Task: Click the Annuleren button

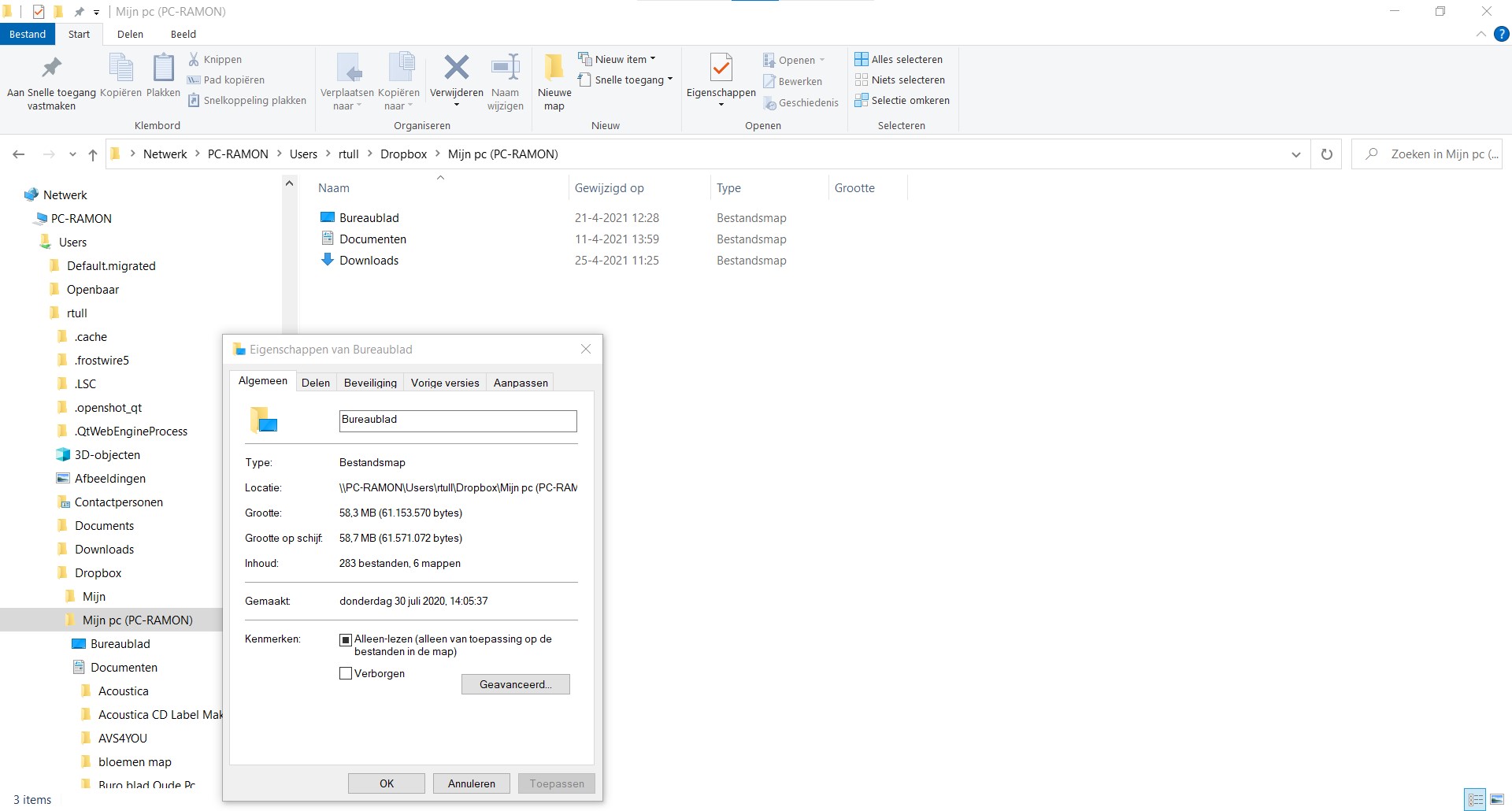Action: coord(472,783)
